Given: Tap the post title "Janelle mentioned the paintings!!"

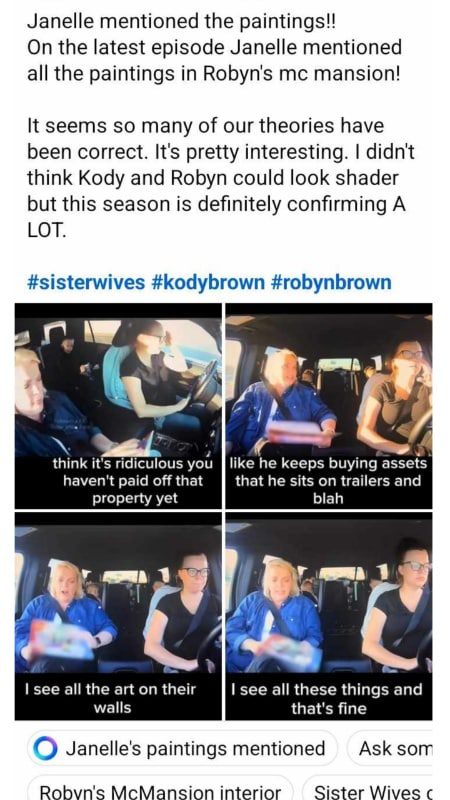Looking at the screenshot, I should pyautogui.click(x=182, y=21).
